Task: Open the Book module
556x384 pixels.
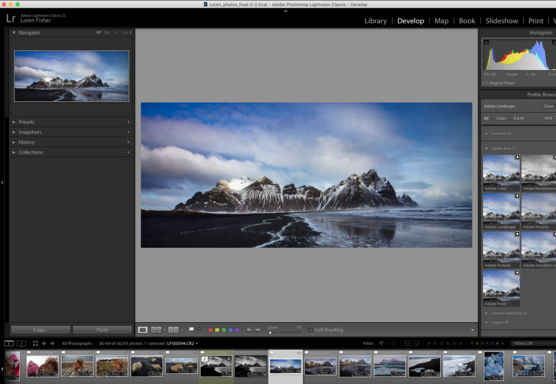Action: (467, 21)
